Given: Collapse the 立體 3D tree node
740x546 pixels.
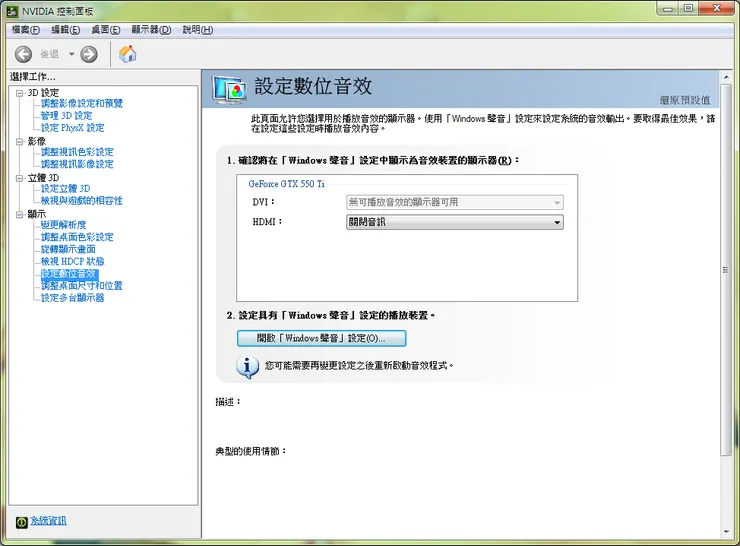Looking at the screenshot, I should point(19,178).
